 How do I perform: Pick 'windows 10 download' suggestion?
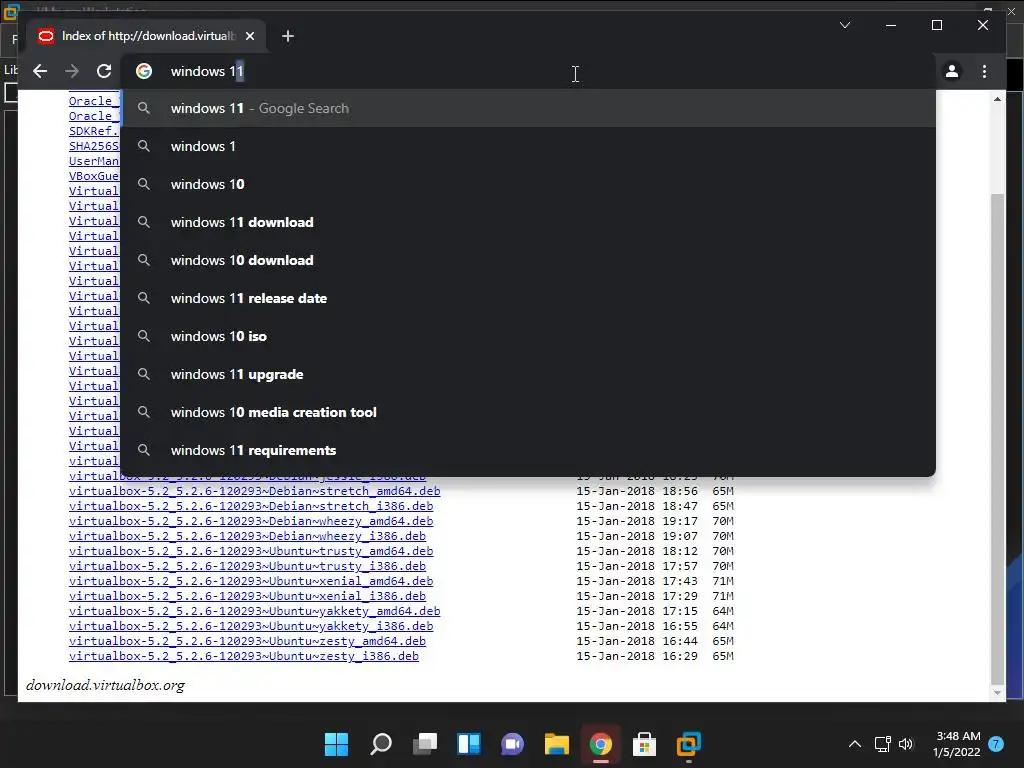click(x=528, y=260)
